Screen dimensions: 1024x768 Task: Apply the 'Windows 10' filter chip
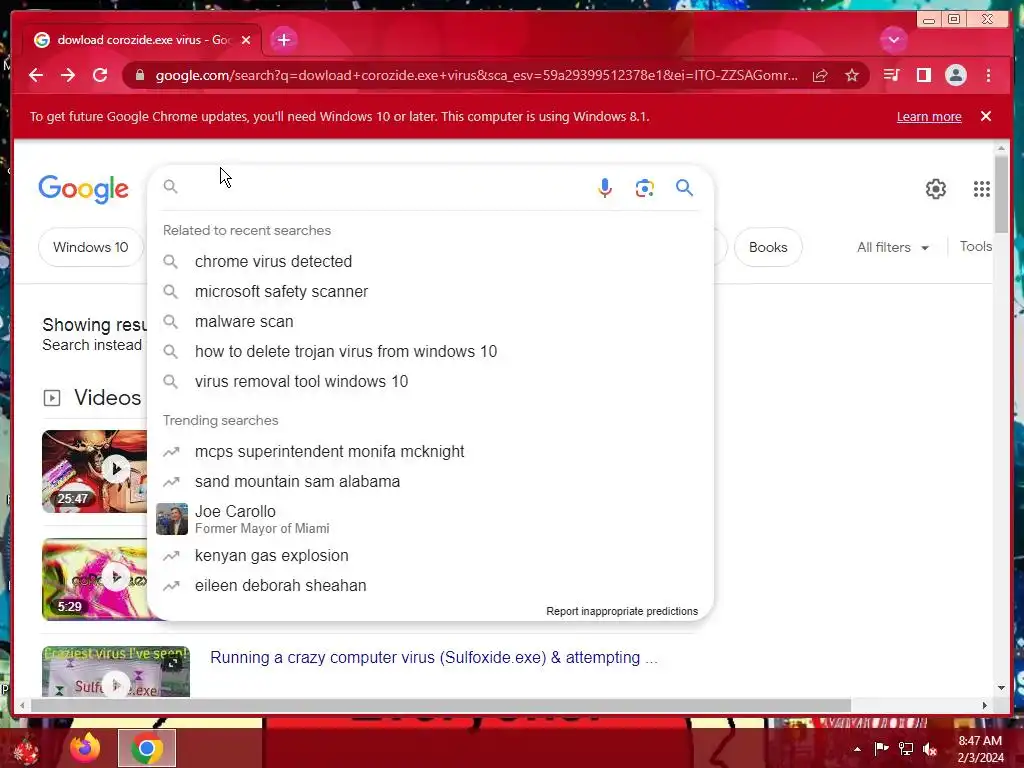91,248
